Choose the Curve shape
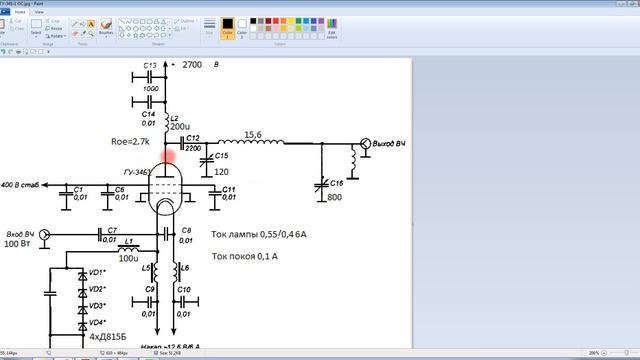This screenshot has width=640, height=360. [129, 21]
